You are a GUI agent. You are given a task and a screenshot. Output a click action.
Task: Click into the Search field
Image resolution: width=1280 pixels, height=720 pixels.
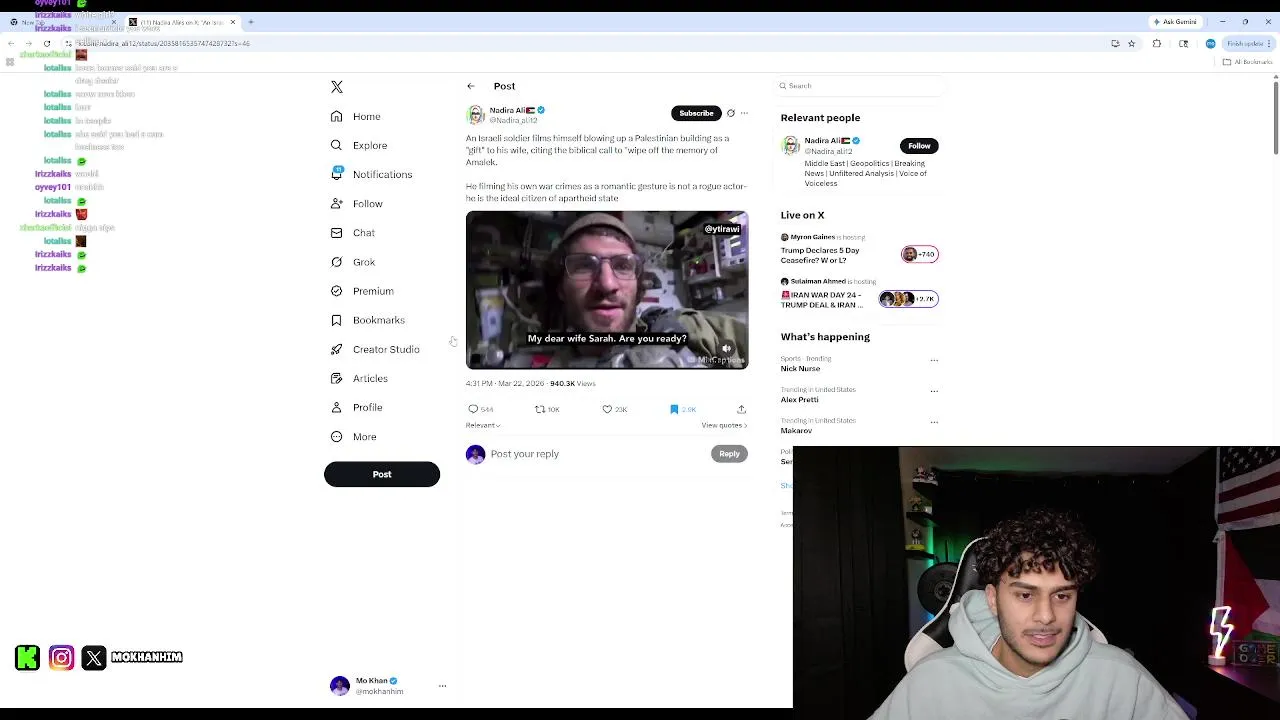(x=860, y=86)
